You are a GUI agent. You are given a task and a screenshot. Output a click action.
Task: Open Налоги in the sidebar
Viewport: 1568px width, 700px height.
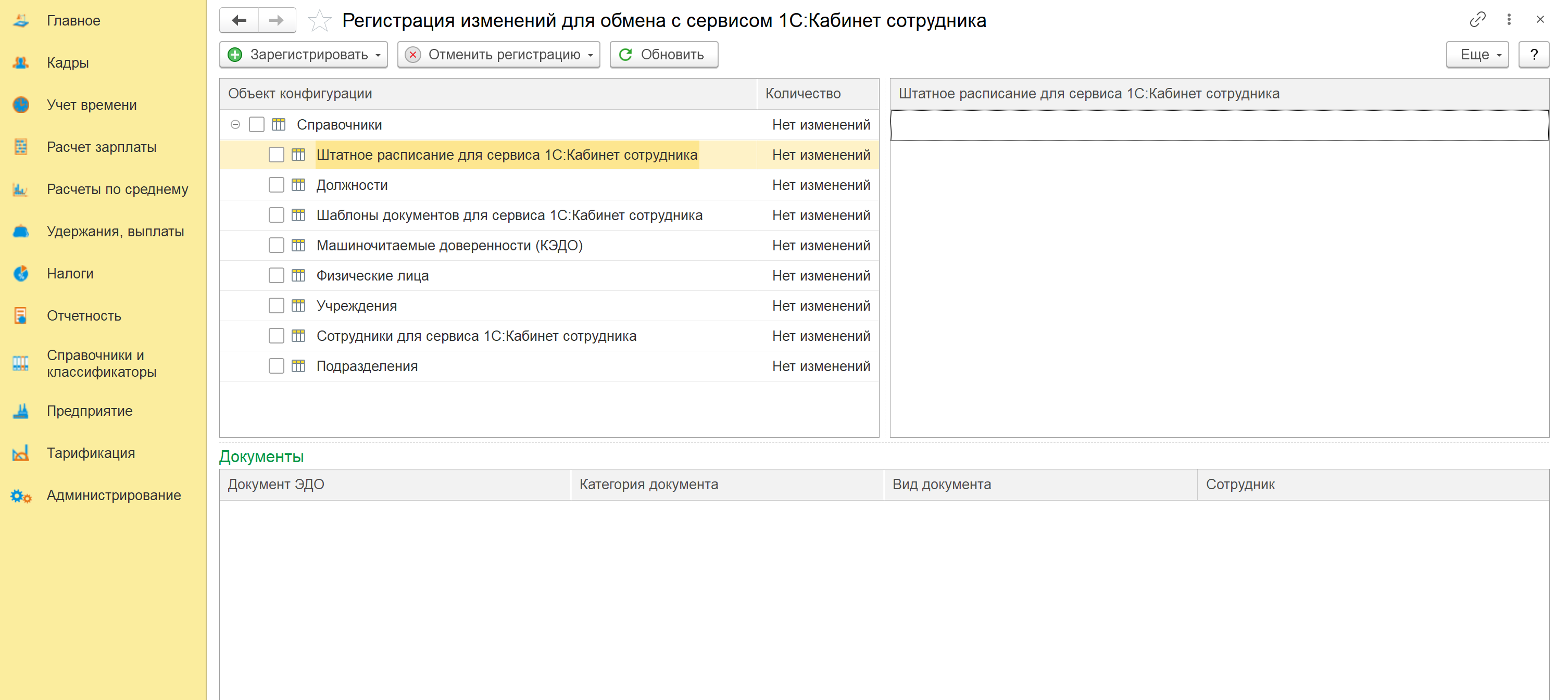(x=70, y=274)
